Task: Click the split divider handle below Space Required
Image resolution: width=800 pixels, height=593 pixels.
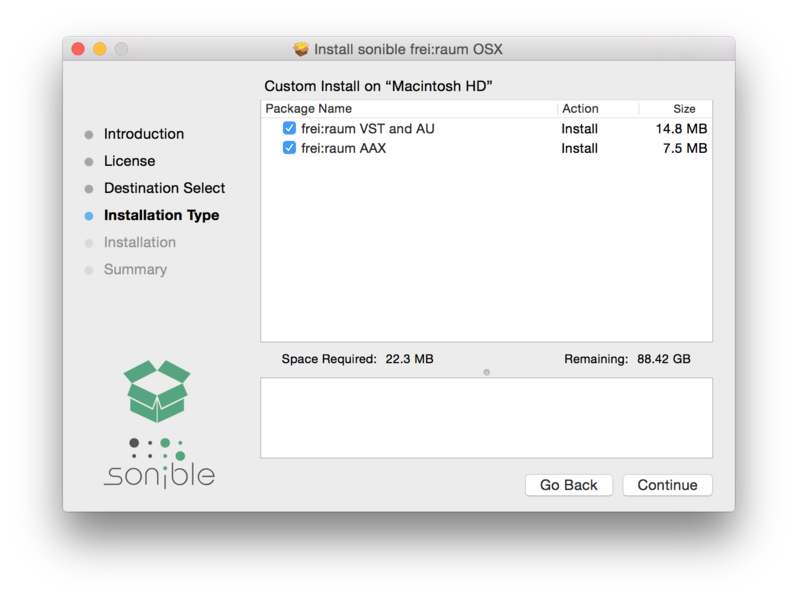Action: coord(486,372)
